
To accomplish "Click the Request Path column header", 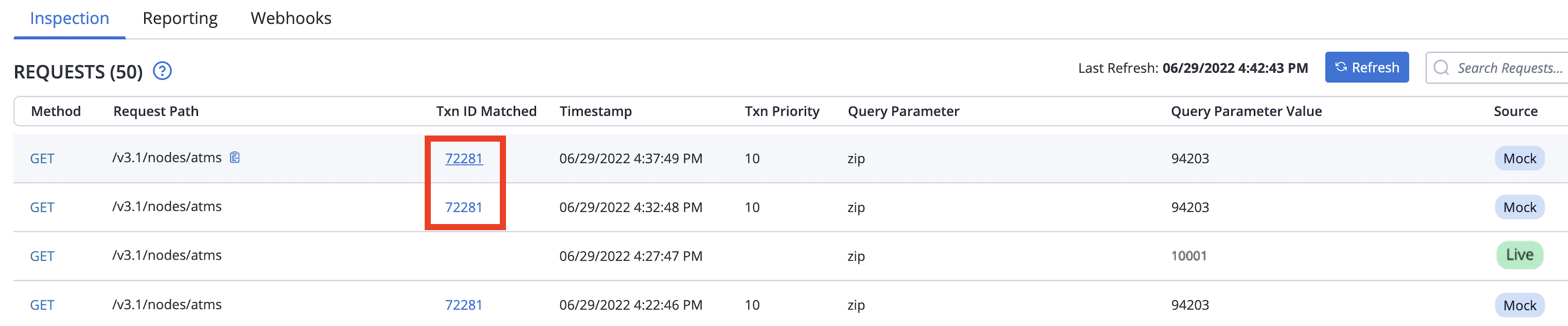I will [156, 111].
